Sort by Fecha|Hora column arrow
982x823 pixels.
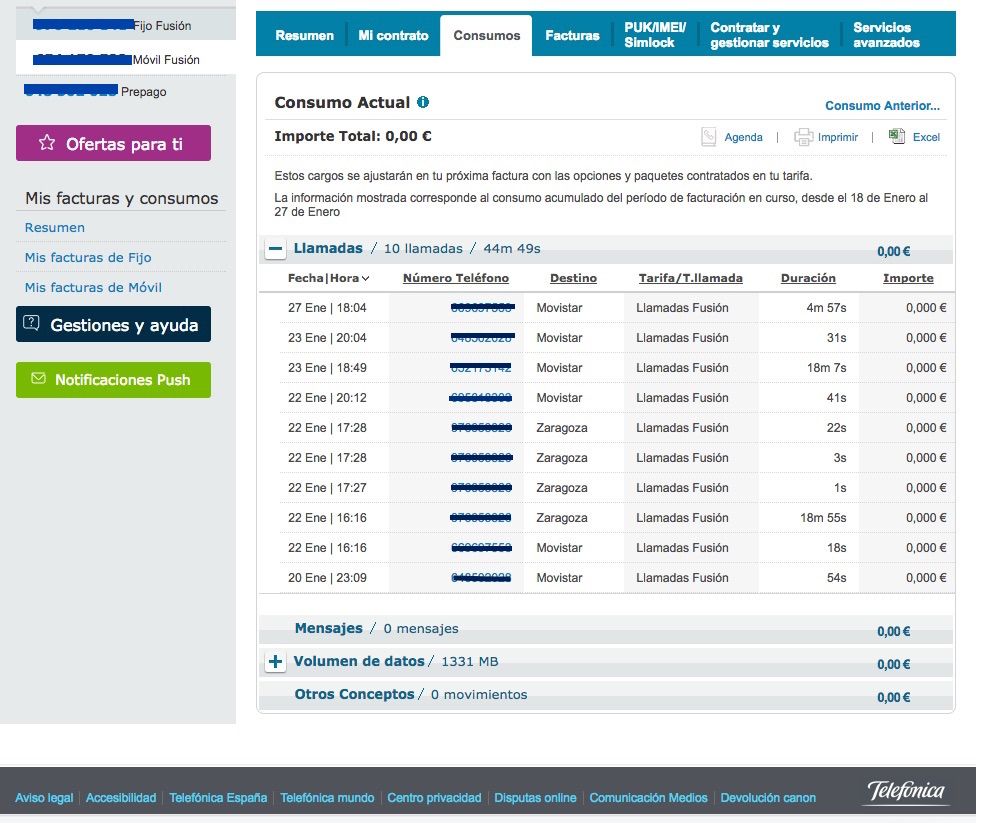[366, 279]
